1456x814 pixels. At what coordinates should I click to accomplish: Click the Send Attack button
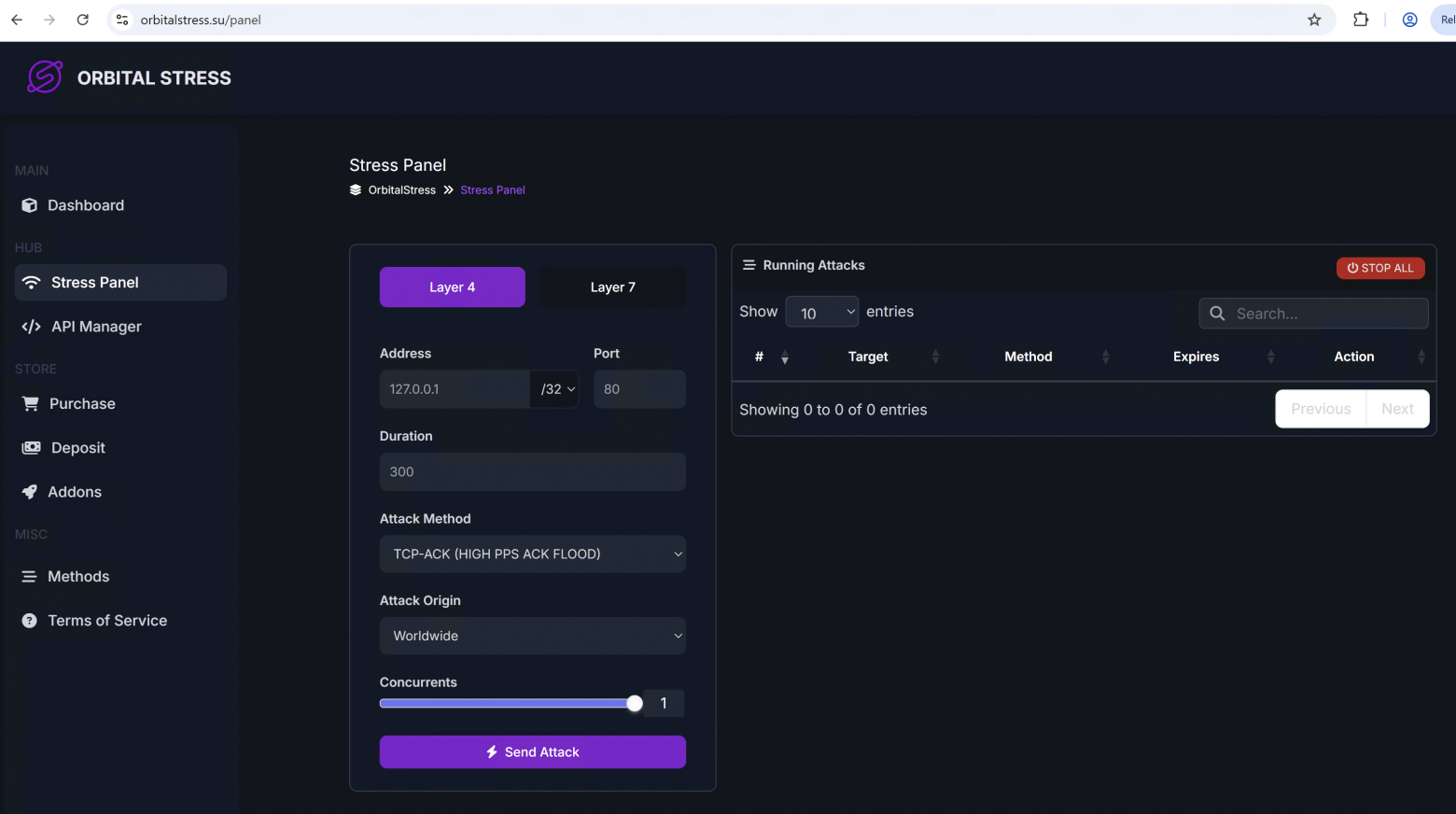(533, 752)
